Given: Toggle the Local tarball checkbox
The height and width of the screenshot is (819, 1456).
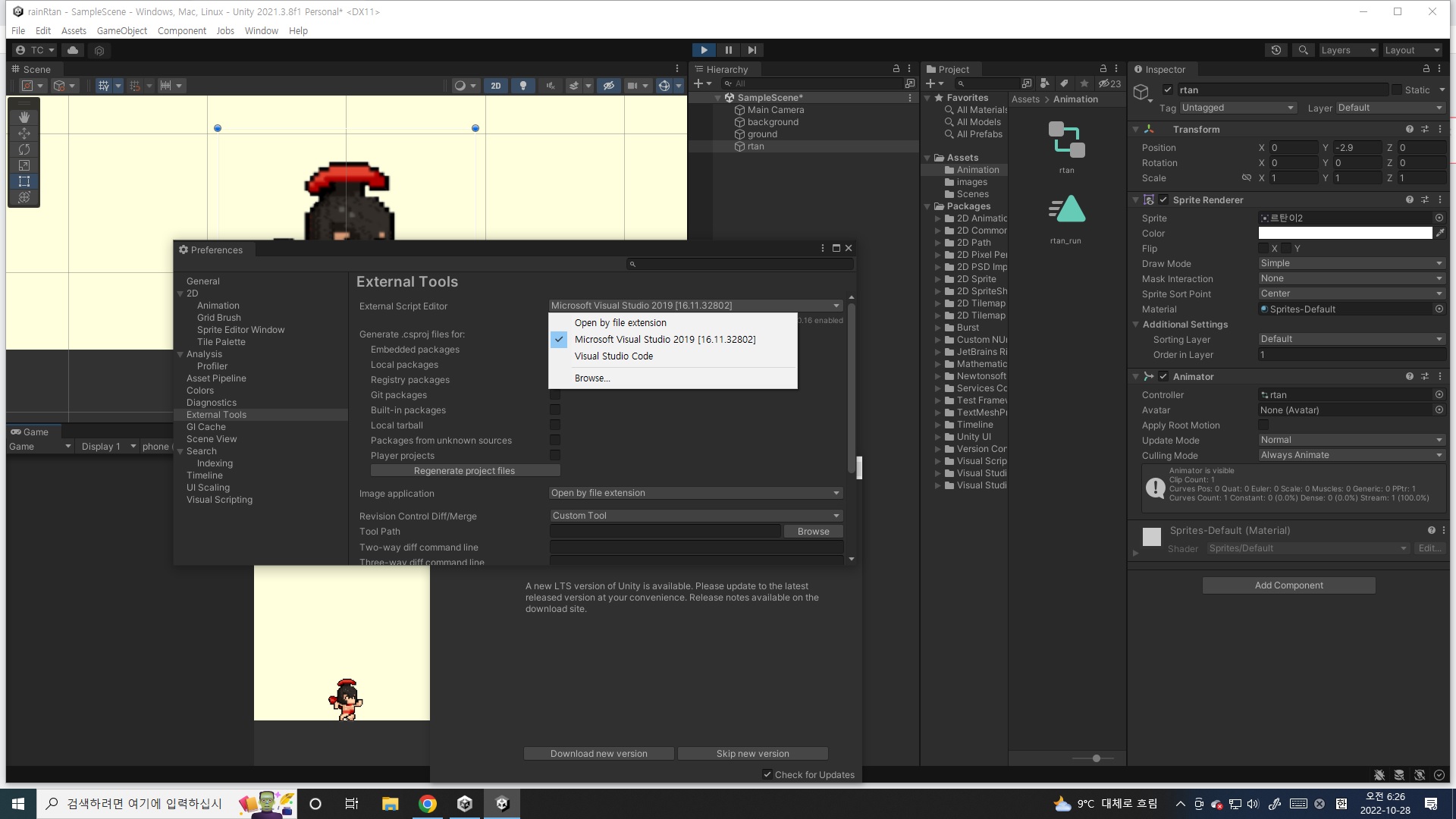Looking at the screenshot, I should [555, 425].
